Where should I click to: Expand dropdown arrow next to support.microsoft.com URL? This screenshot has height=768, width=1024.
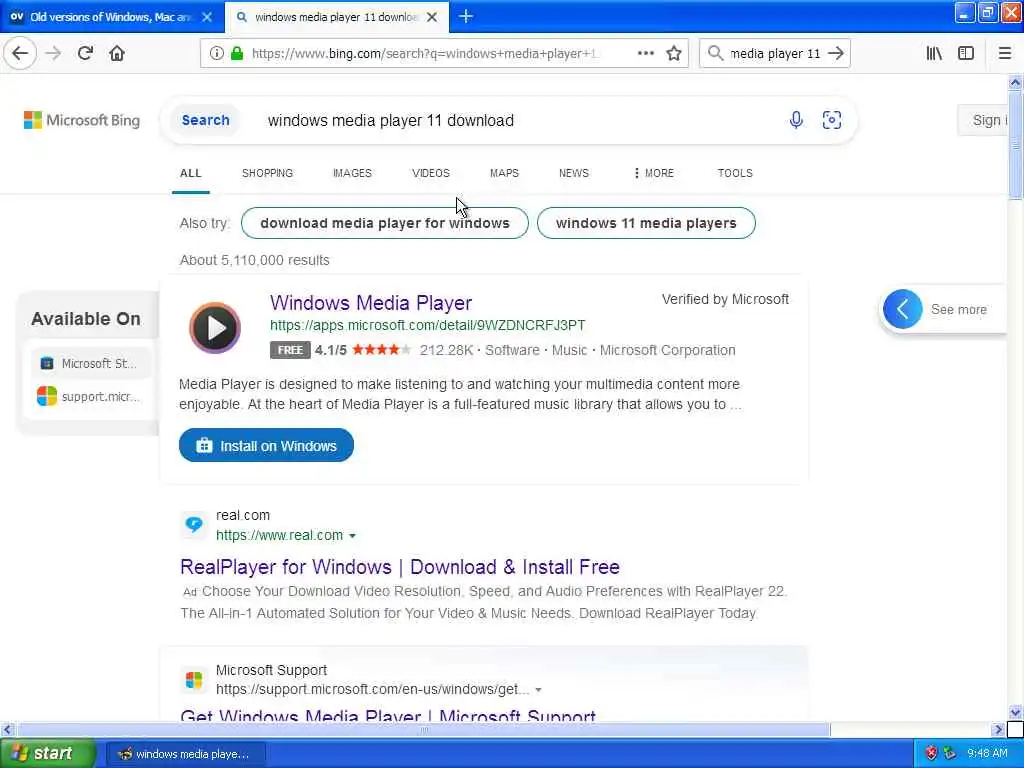[x=539, y=690]
